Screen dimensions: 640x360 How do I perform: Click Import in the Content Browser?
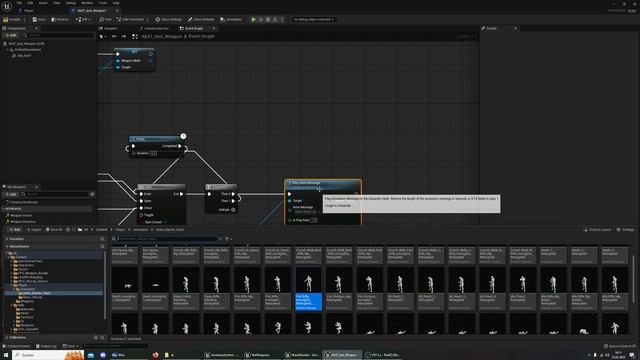coord(34,229)
